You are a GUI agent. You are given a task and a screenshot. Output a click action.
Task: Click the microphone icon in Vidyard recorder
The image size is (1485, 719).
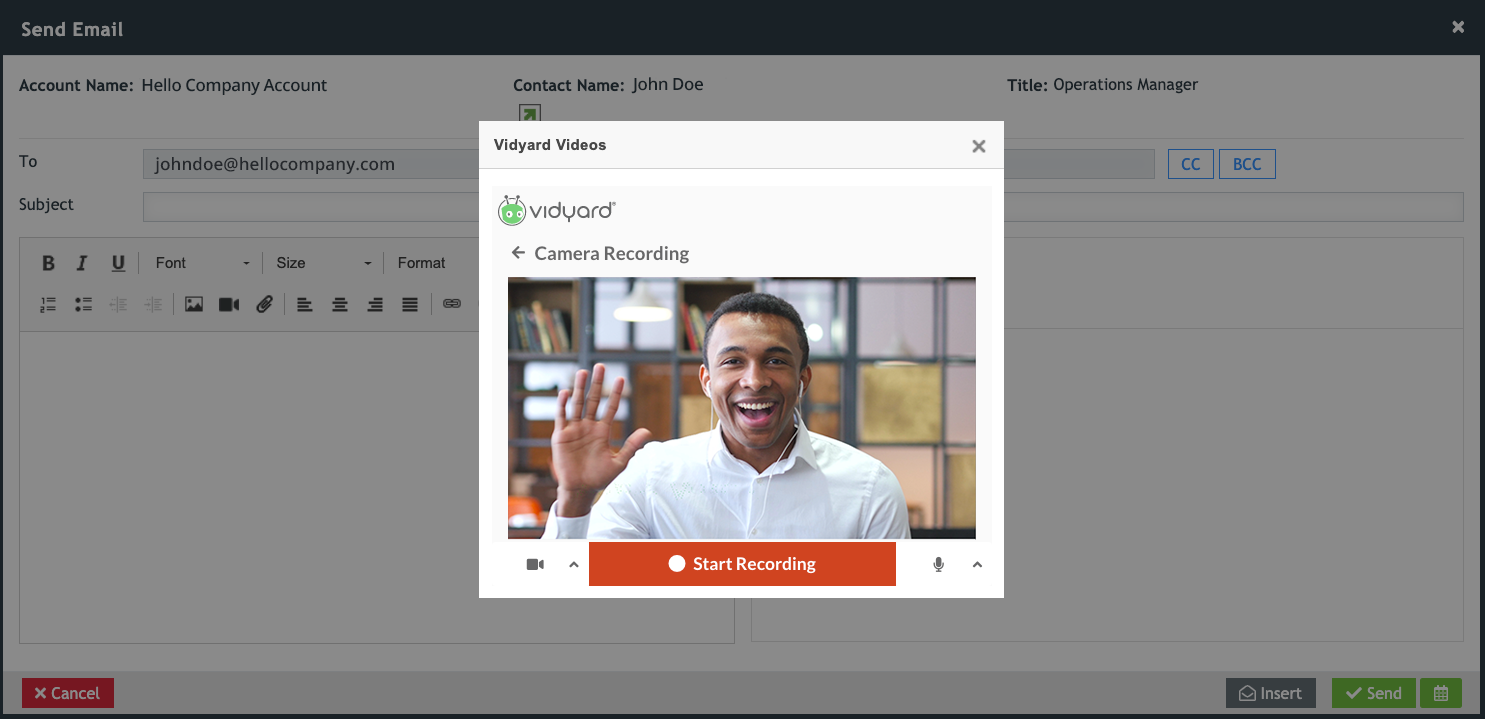[x=938, y=563]
